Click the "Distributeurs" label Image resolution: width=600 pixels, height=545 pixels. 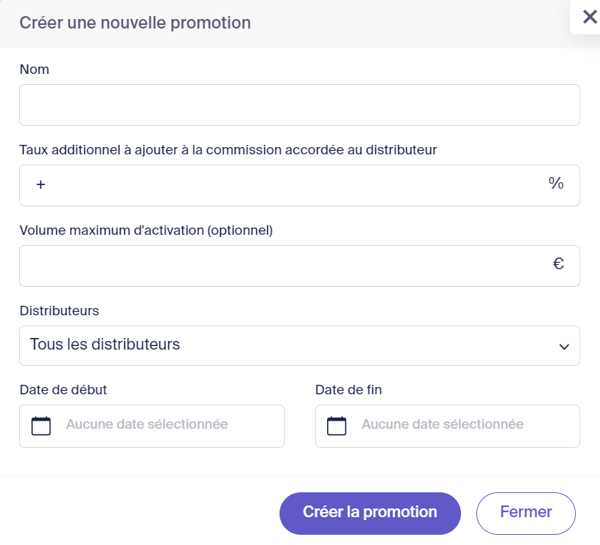[x=59, y=310]
